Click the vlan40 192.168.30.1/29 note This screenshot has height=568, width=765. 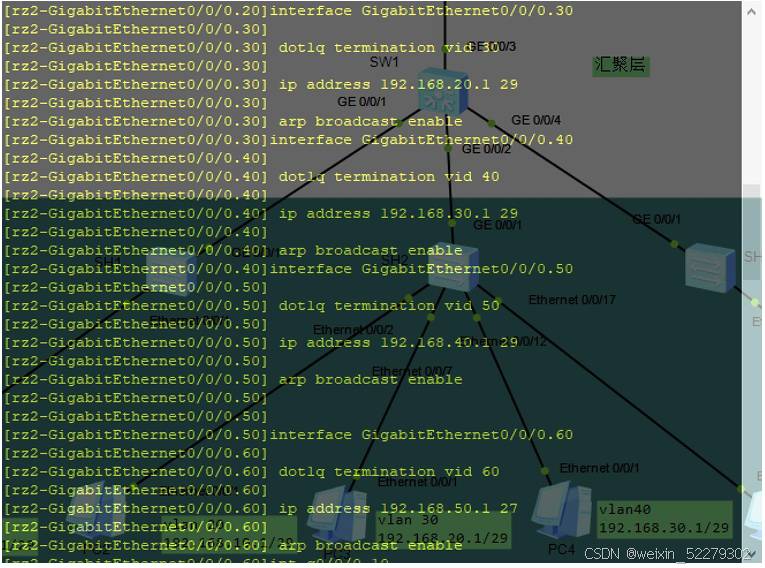click(x=664, y=518)
